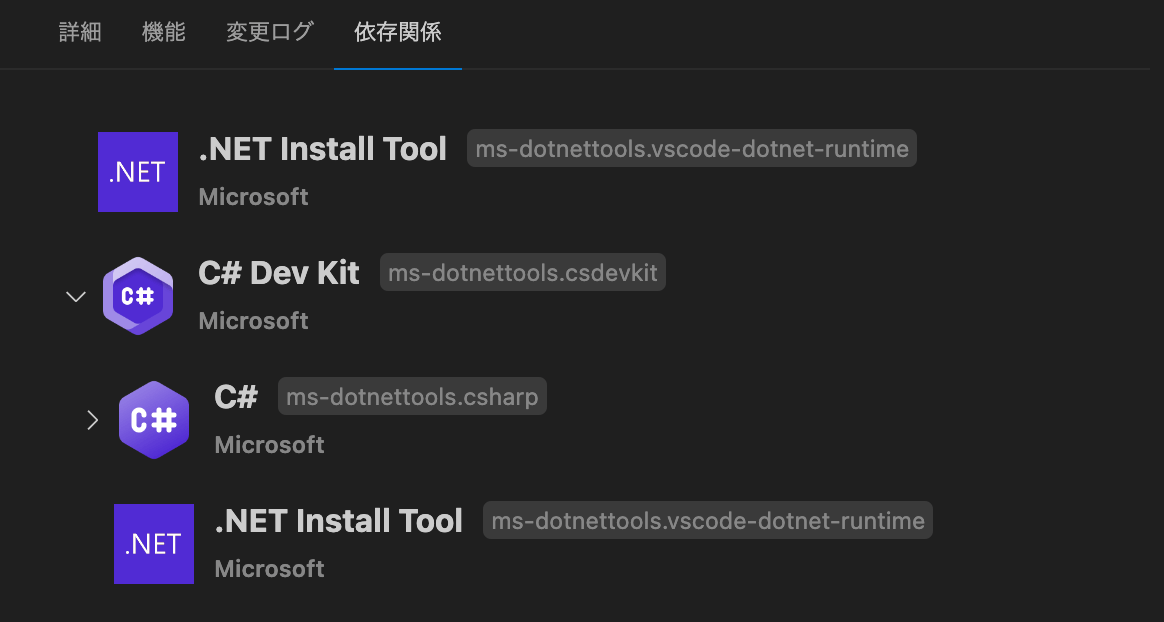The height and width of the screenshot is (622, 1164).
Task: Click Microsoft publisher under nested .NET Install Tool
Action: [x=269, y=569]
